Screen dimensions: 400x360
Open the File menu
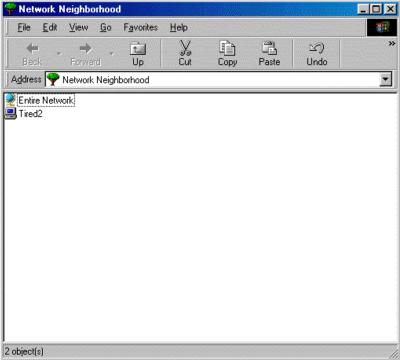[24, 27]
